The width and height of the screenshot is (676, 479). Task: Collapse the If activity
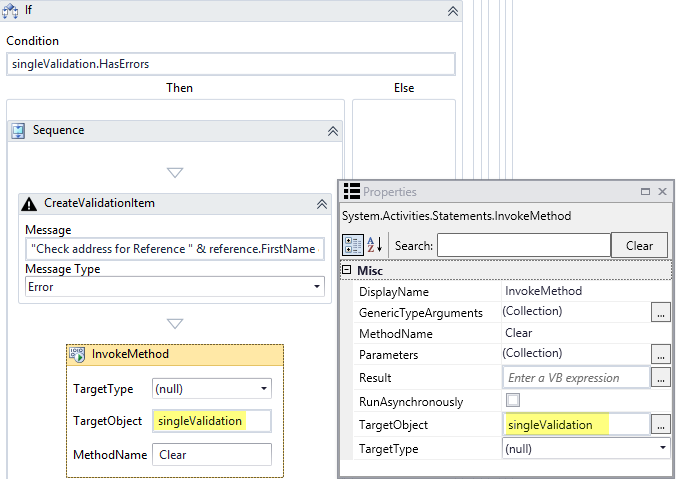coord(452,10)
